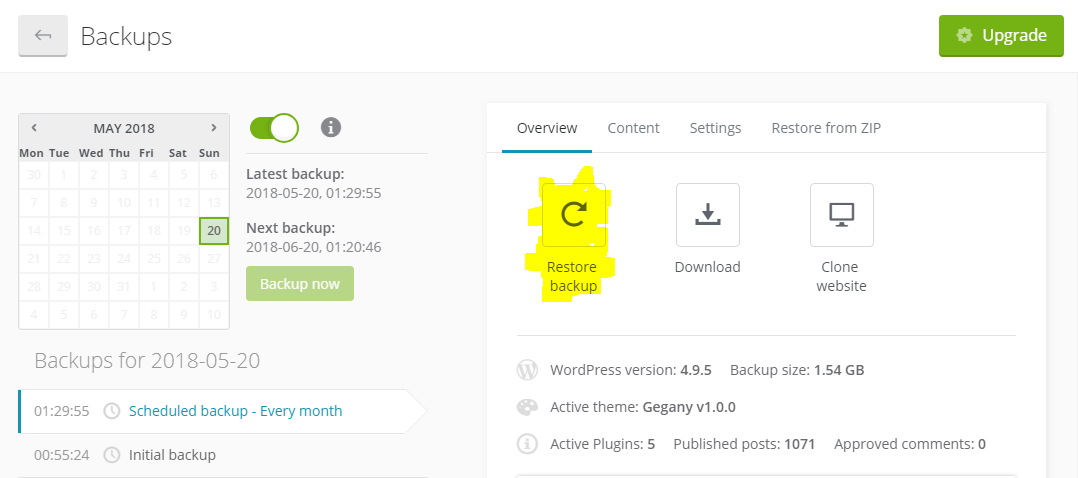Go to next month in calendar
Image resolution: width=1078 pixels, height=478 pixels.
[x=213, y=128]
